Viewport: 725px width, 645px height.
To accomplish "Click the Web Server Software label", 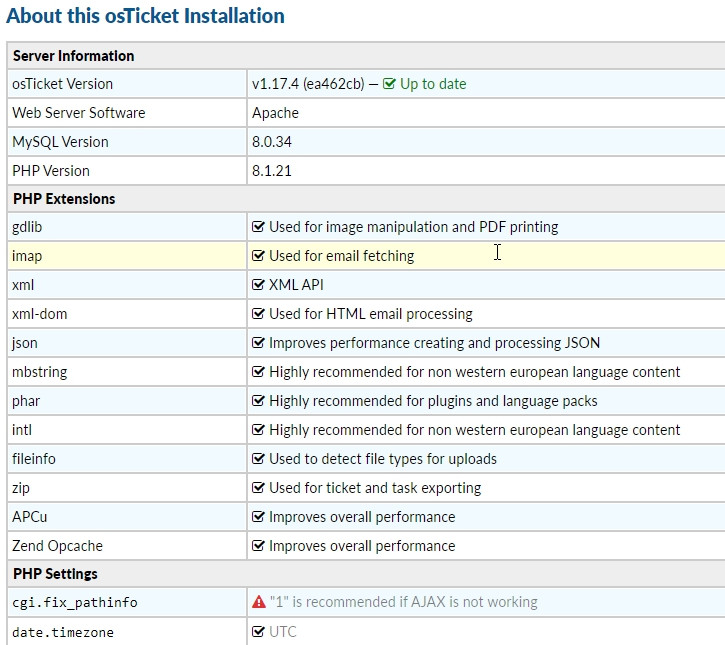I will 79,113.
